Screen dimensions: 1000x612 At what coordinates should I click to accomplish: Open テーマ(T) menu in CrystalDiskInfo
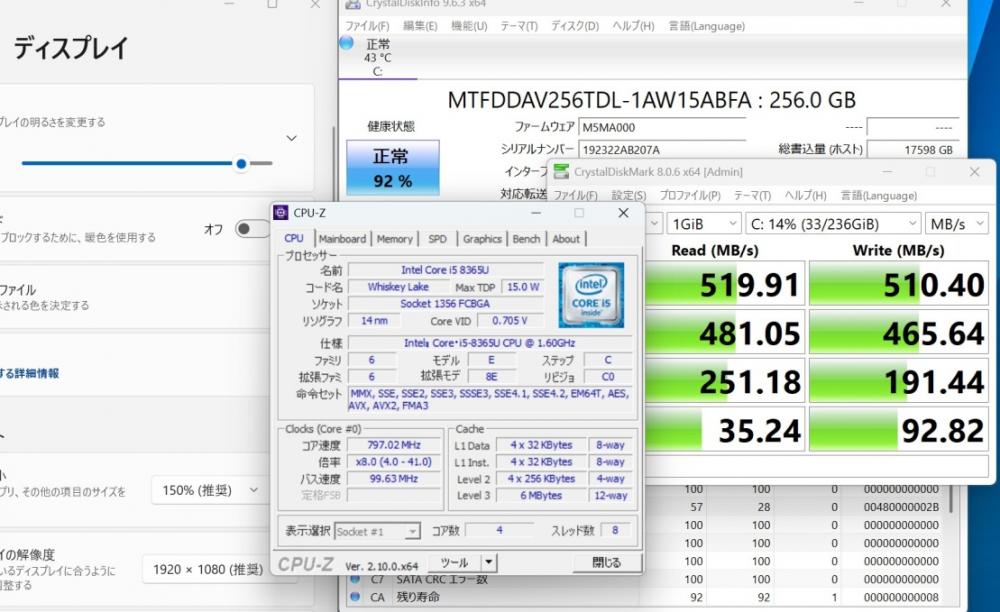pos(518,26)
